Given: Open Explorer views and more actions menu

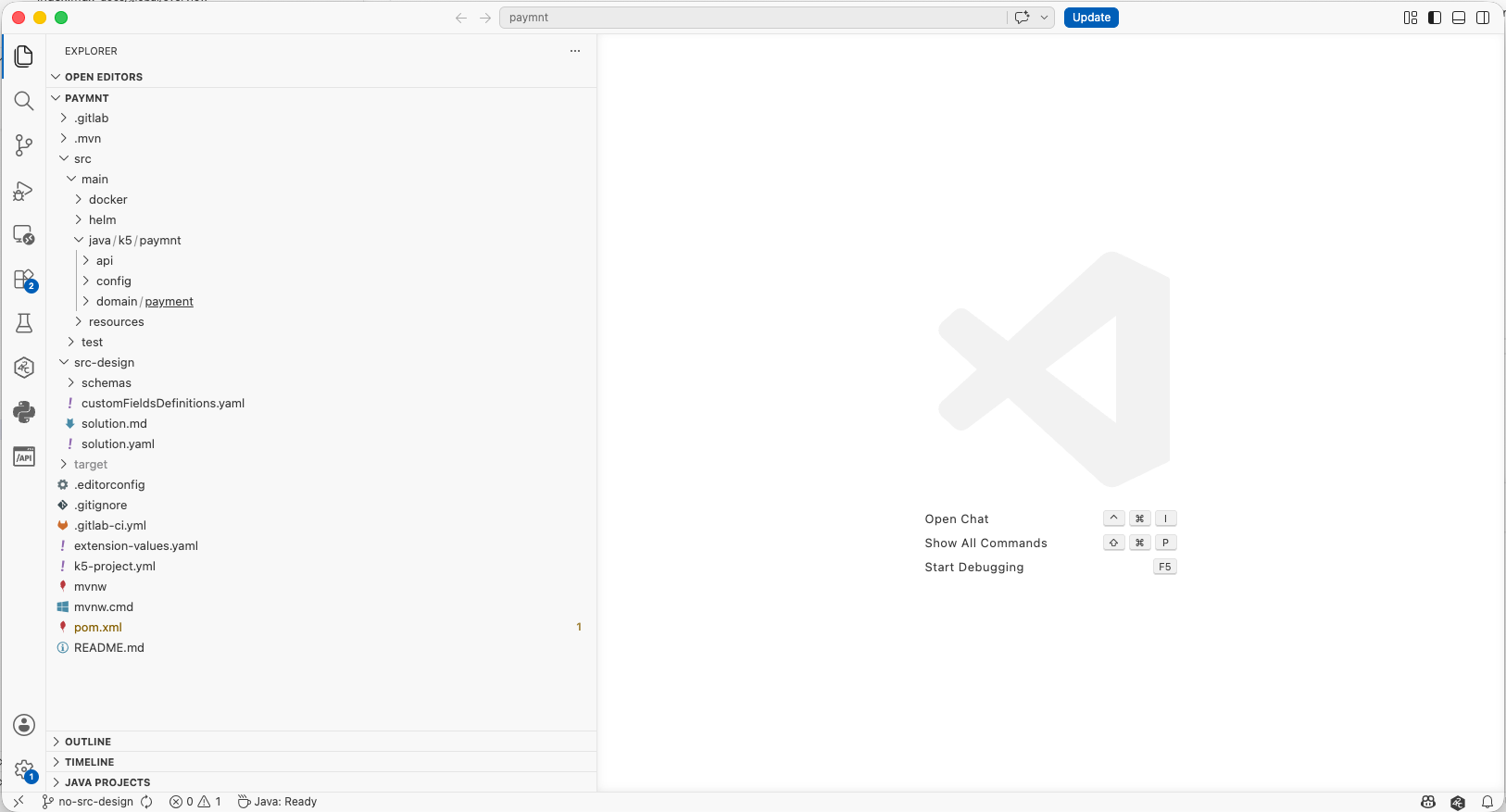Looking at the screenshot, I should pyautogui.click(x=575, y=51).
